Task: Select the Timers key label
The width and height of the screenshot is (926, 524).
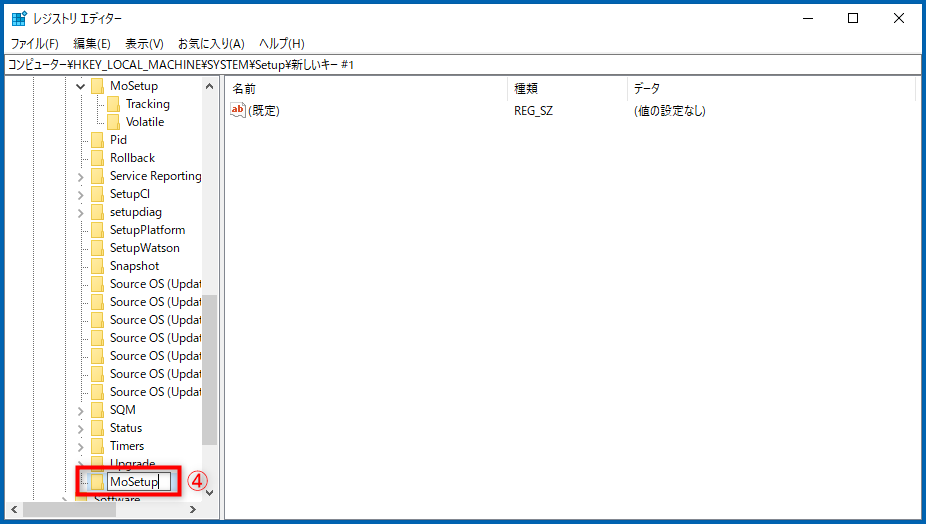Action: click(127, 446)
